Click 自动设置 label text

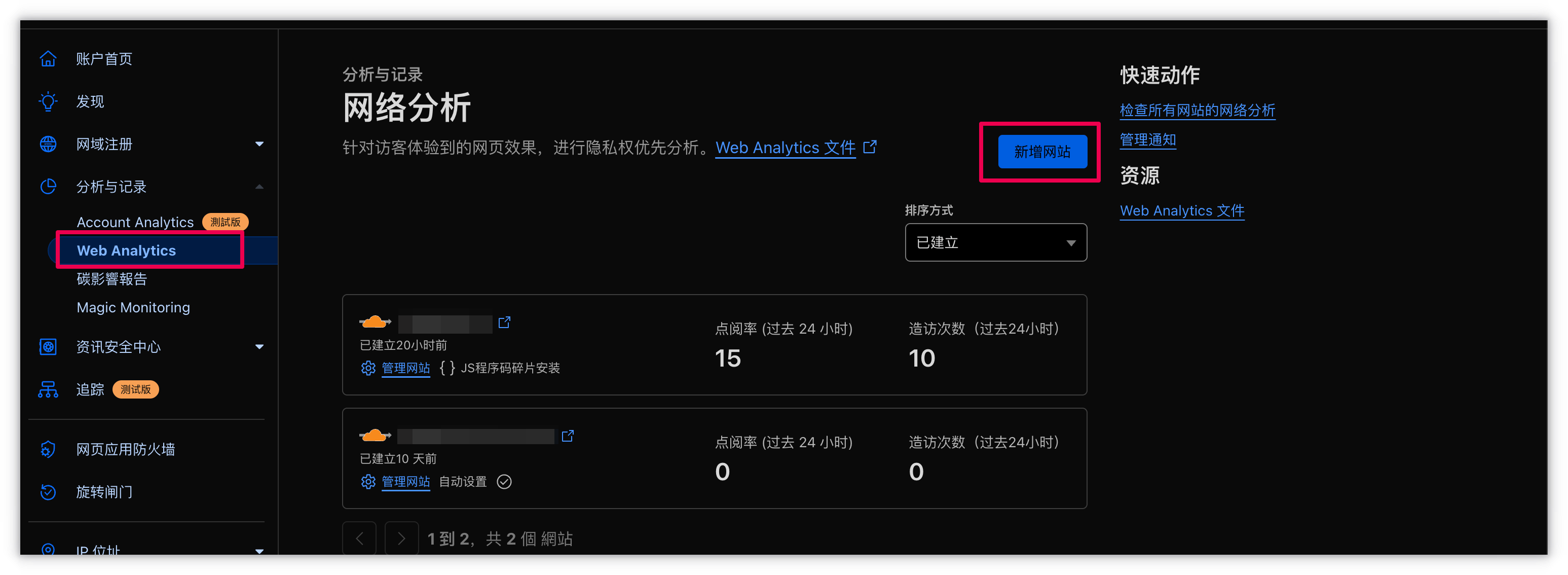coord(463,482)
